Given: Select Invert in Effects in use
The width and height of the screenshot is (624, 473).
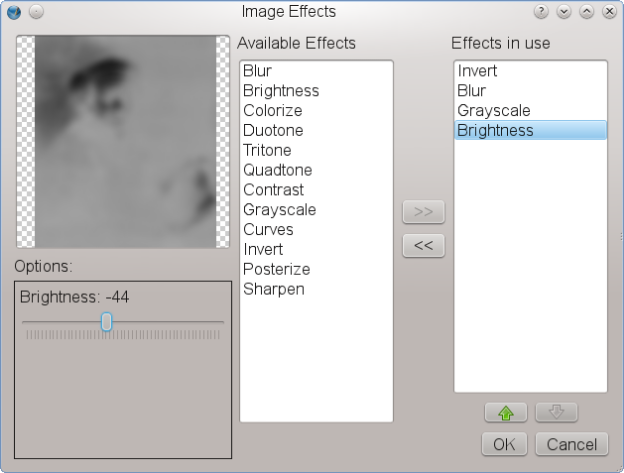Looking at the screenshot, I should pyautogui.click(x=477, y=71).
